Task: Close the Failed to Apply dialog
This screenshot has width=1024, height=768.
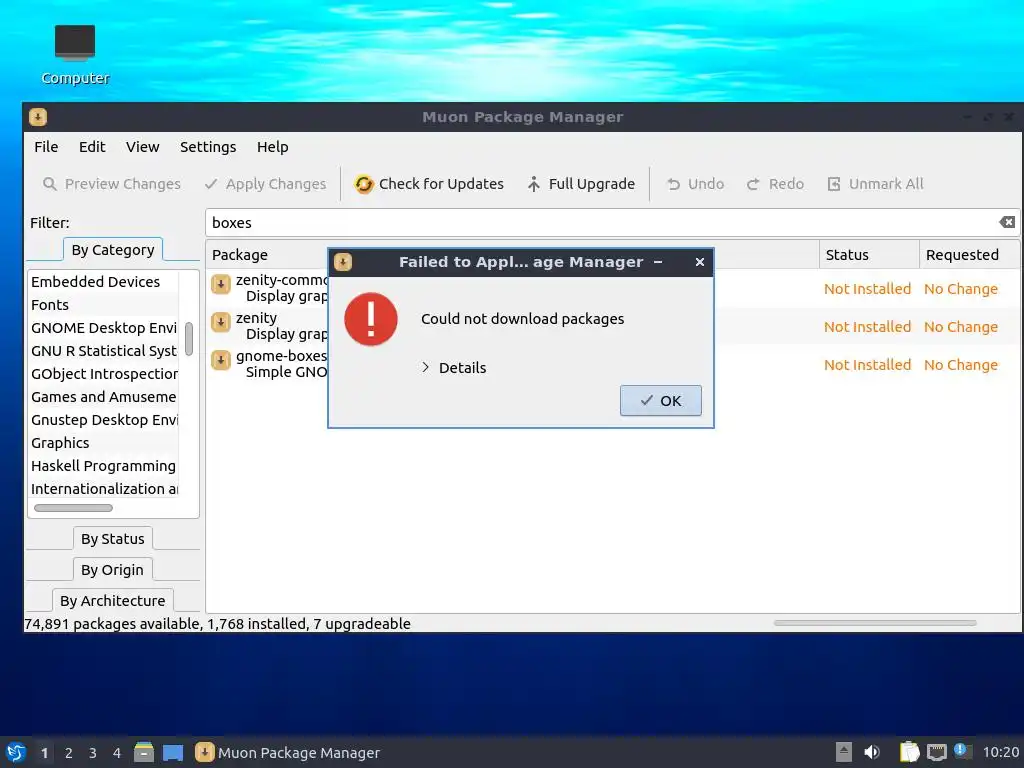Action: (699, 262)
